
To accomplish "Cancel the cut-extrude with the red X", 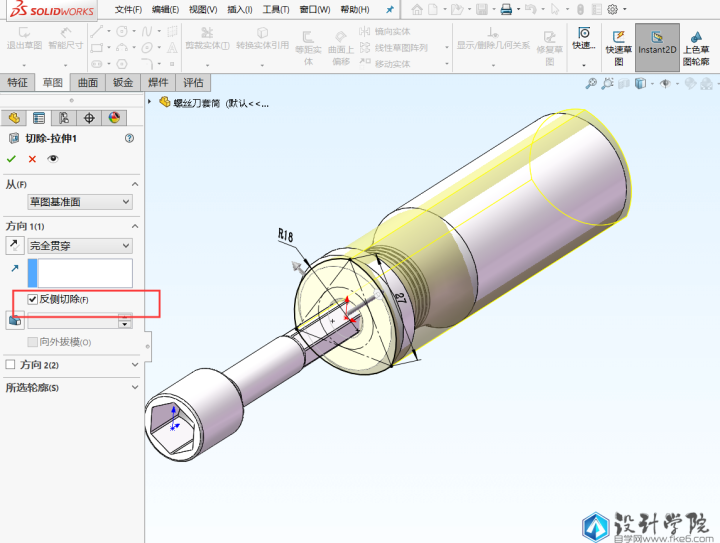I will [32, 159].
